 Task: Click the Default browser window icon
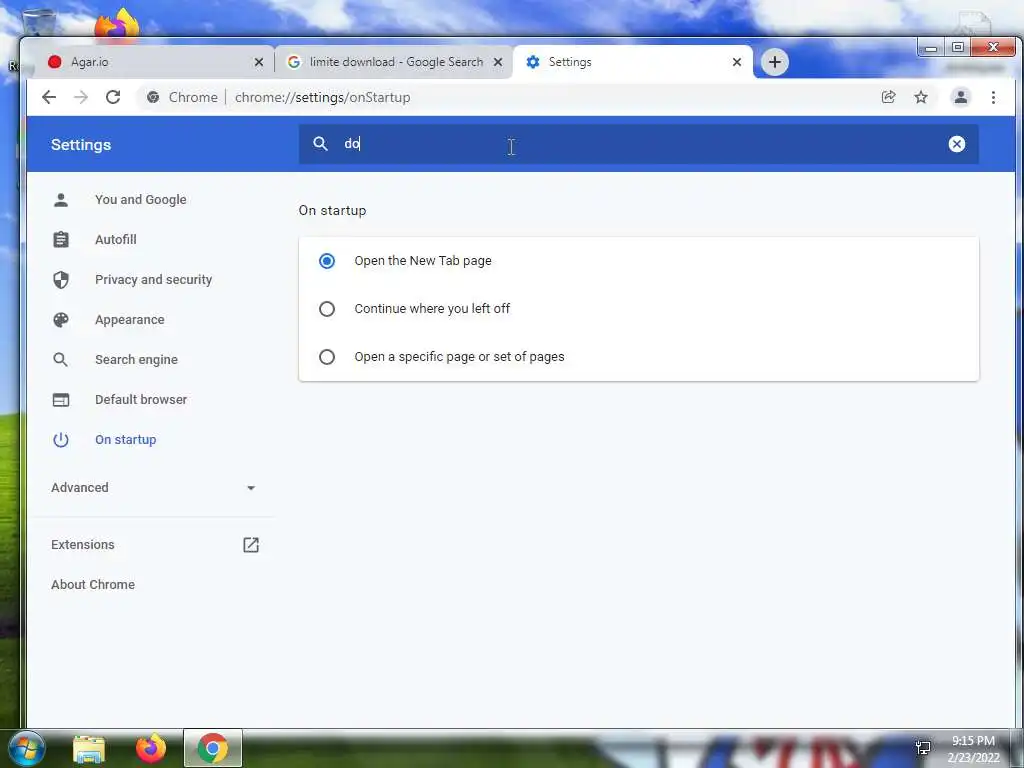61,400
